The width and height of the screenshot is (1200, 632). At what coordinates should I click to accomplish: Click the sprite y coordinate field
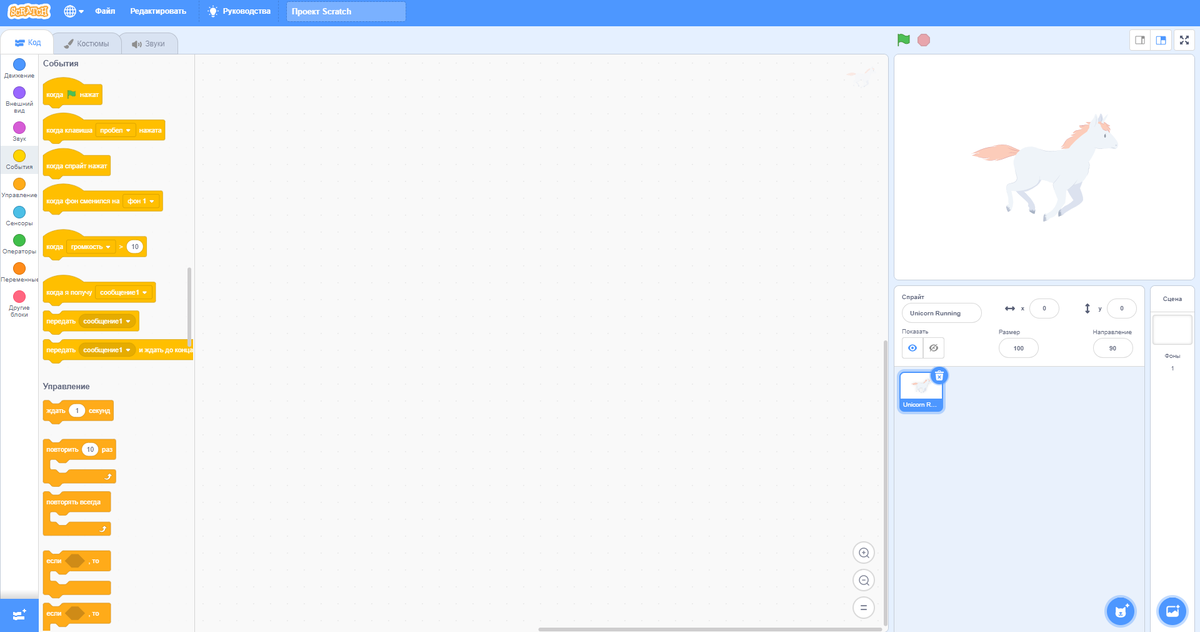[1122, 309]
